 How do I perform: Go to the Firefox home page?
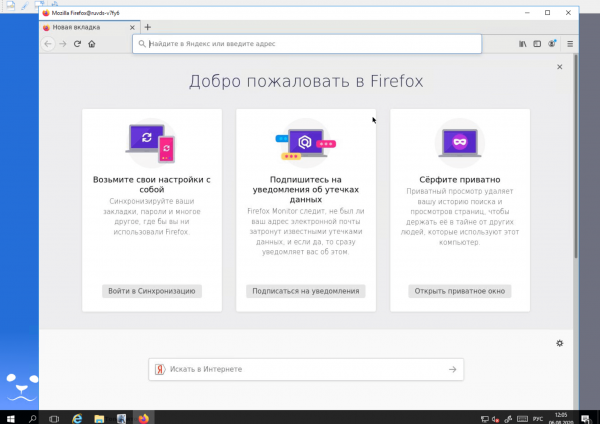[x=92, y=45]
